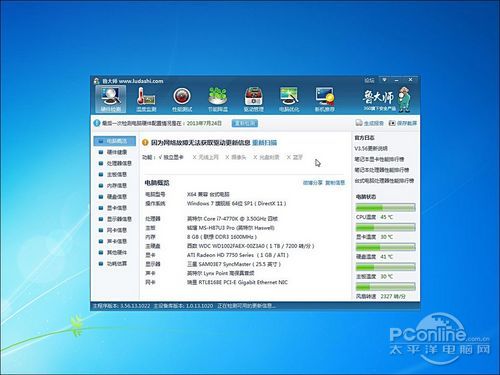500x375 pixels.
Task: Click 生成报告 generate report
Action: tap(370, 123)
